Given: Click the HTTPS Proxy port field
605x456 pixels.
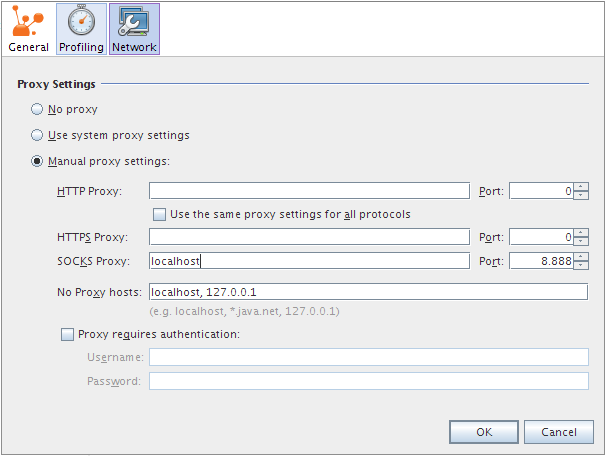Looking at the screenshot, I should pos(541,237).
